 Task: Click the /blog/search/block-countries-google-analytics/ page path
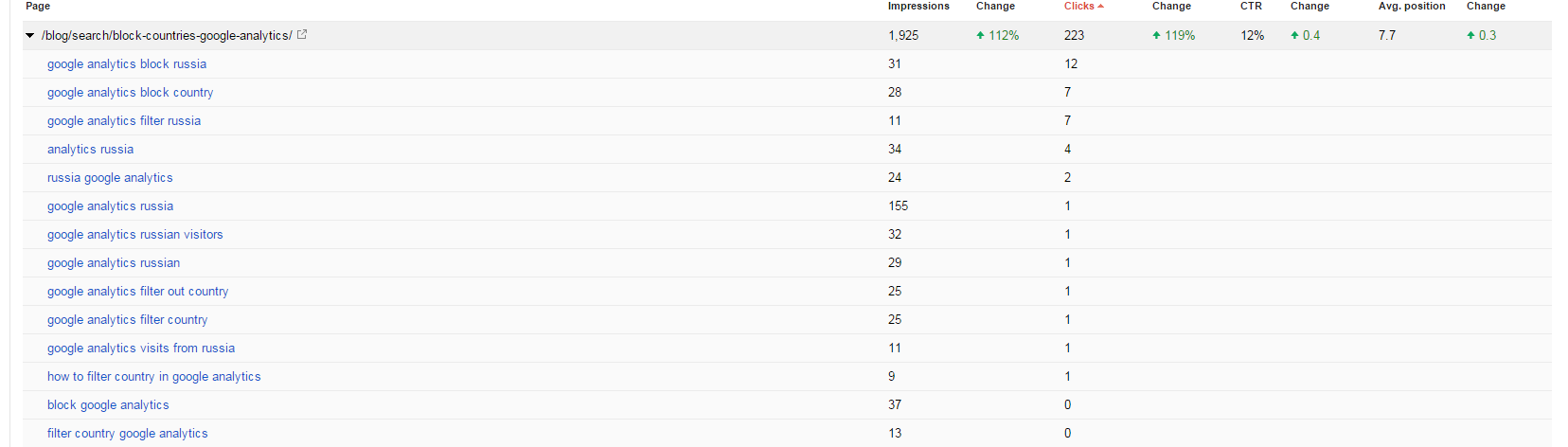(167, 36)
